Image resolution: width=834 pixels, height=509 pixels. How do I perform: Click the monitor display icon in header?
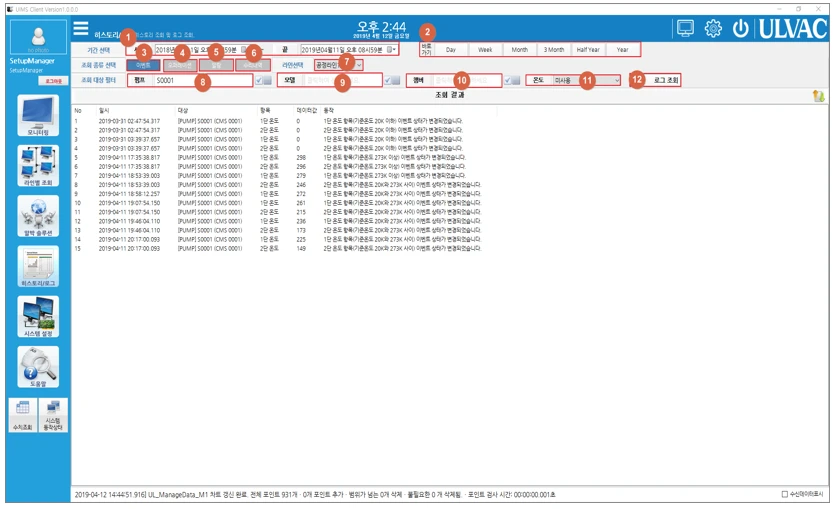pyautogui.click(x=685, y=28)
